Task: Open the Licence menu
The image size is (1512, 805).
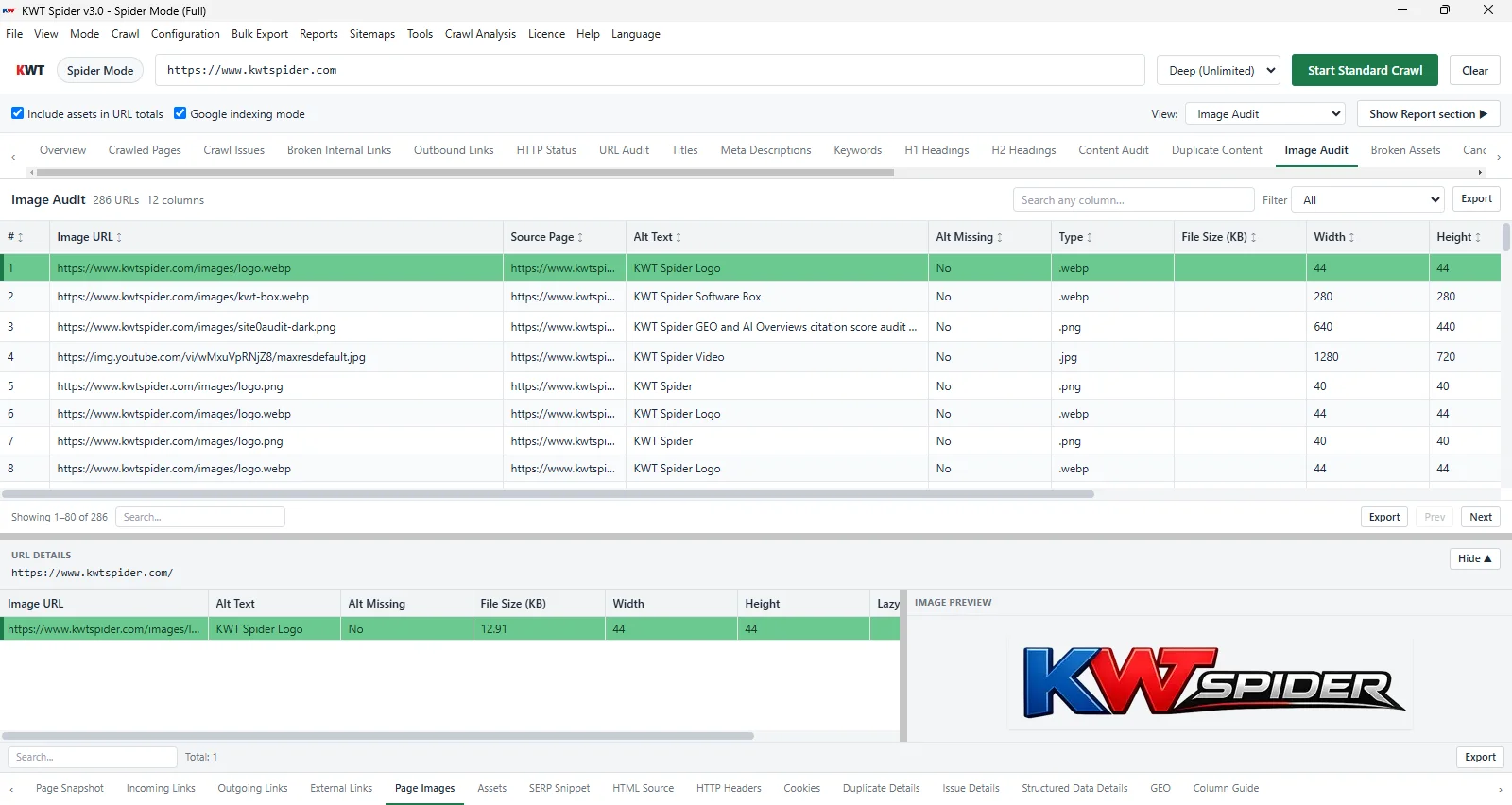Action: point(546,34)
